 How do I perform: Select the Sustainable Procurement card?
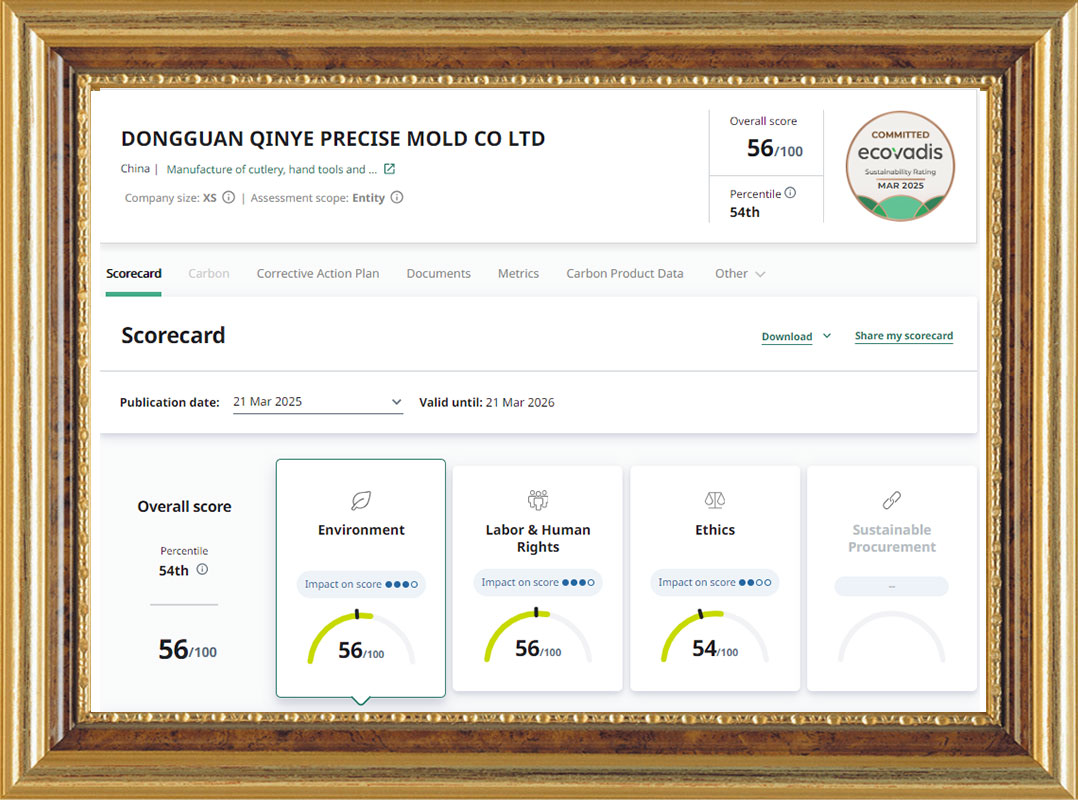coord(892,578)
